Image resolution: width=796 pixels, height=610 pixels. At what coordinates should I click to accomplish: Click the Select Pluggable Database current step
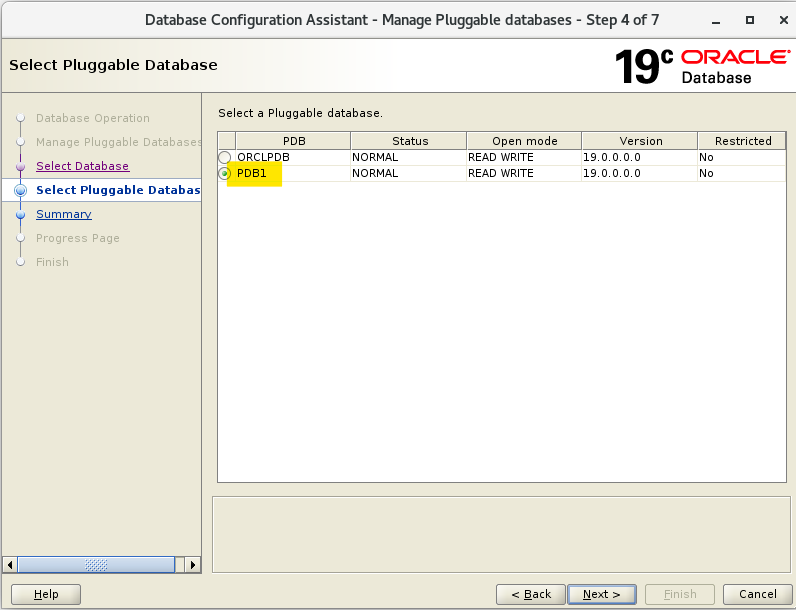coord(118,190)
